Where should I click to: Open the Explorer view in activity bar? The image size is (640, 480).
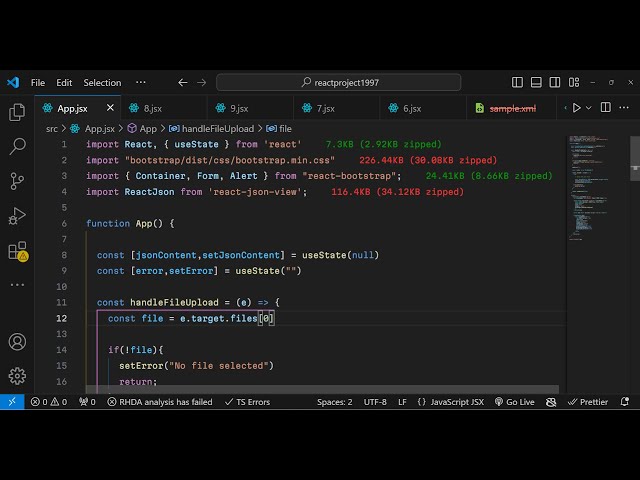point(17,112)
